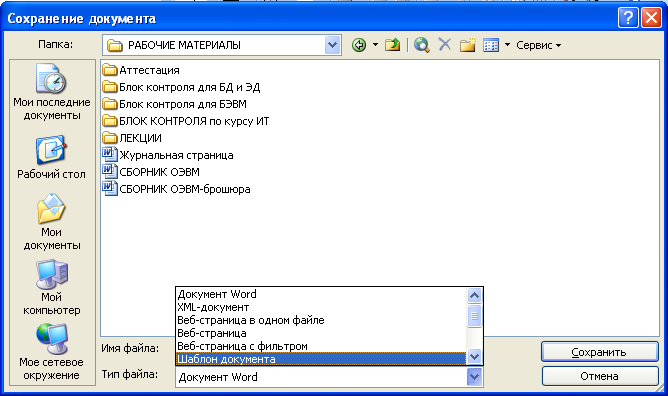Click the Delete X icon in toolbar
The width and height of the screenshot is (668, 396).
point(445,44)
